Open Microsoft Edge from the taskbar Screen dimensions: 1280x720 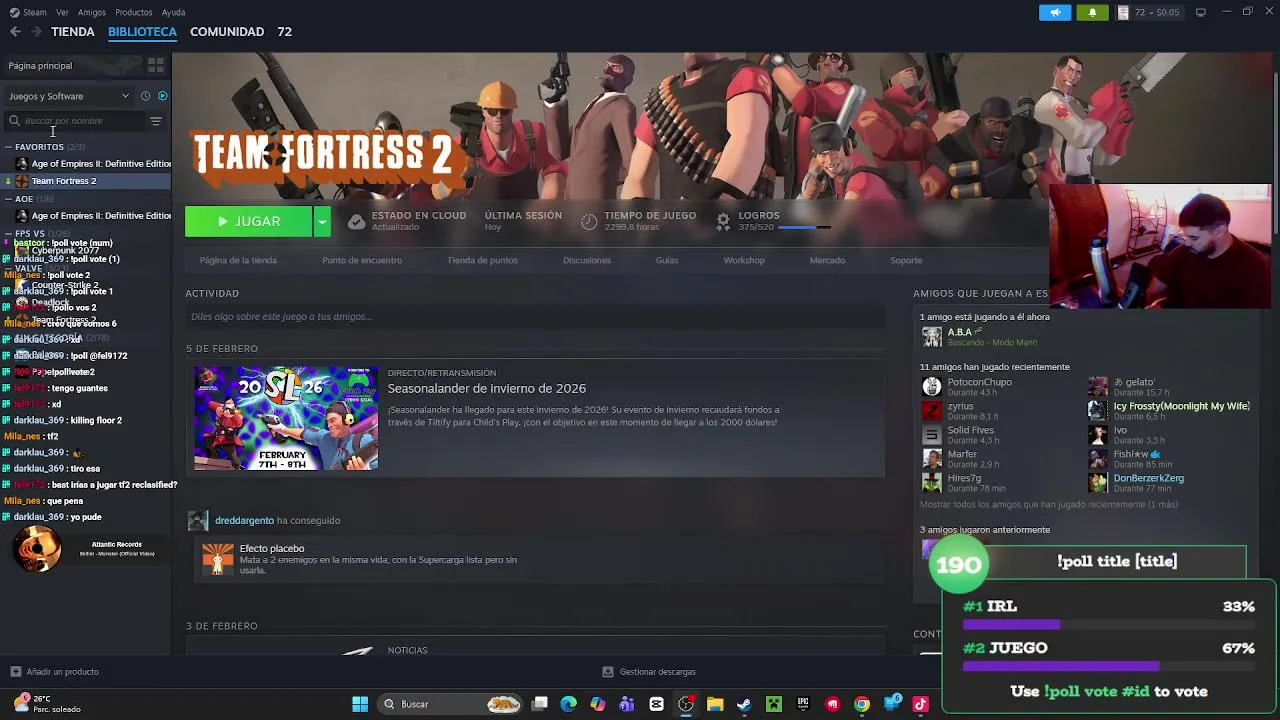569,704
